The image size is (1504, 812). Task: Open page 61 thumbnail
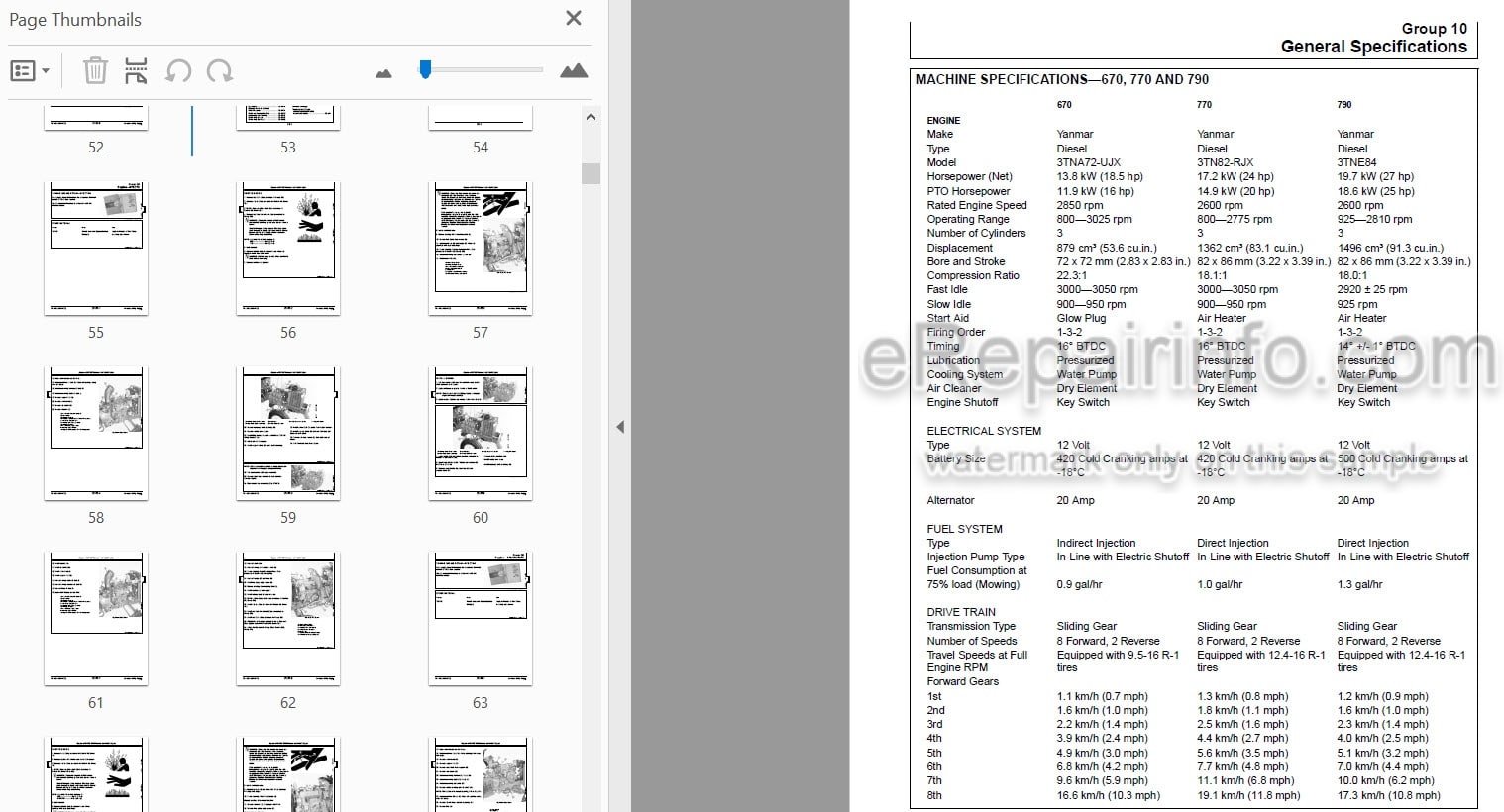96,618
